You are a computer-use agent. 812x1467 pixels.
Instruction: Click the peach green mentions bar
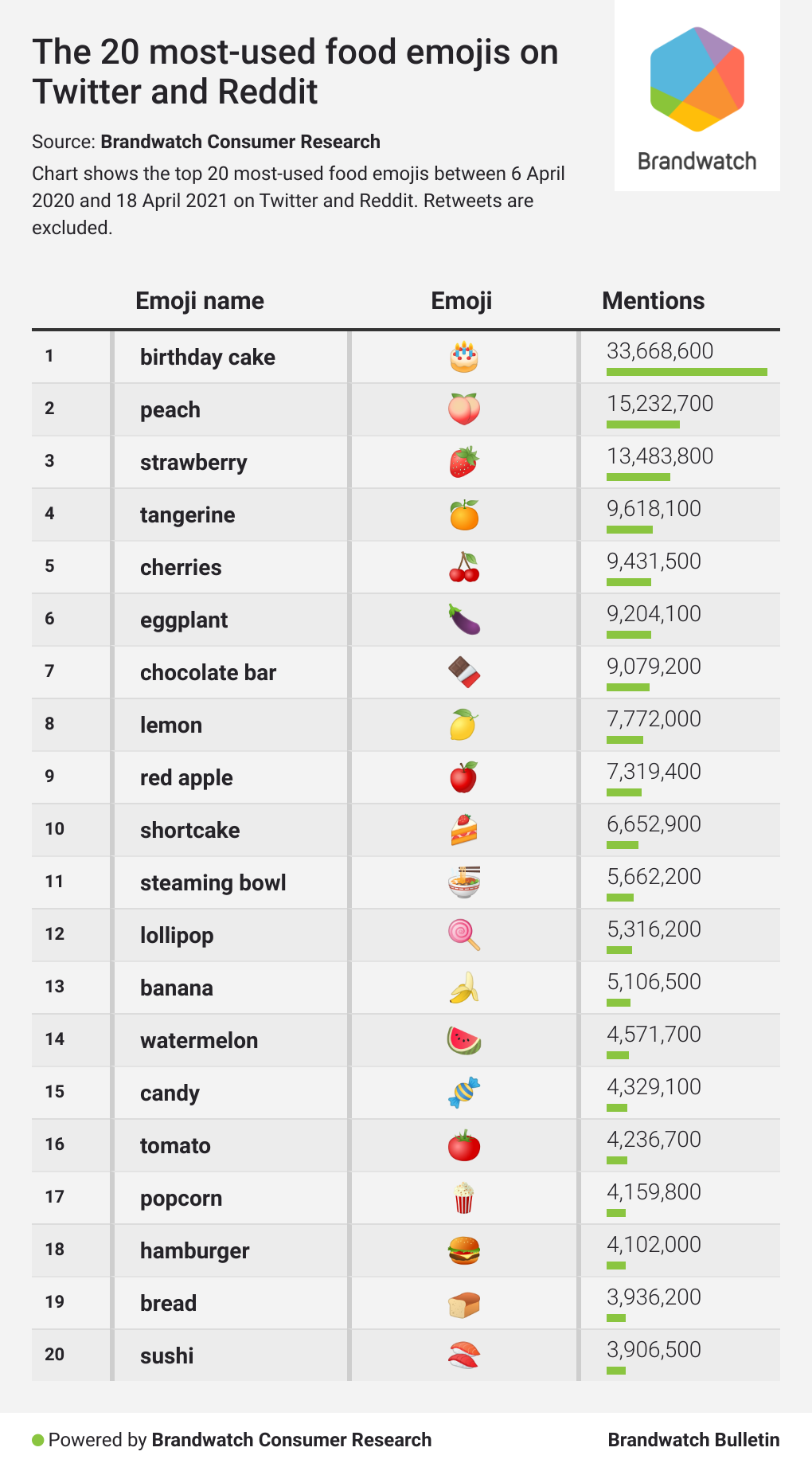pyautogui.click(x=642, y=424)
